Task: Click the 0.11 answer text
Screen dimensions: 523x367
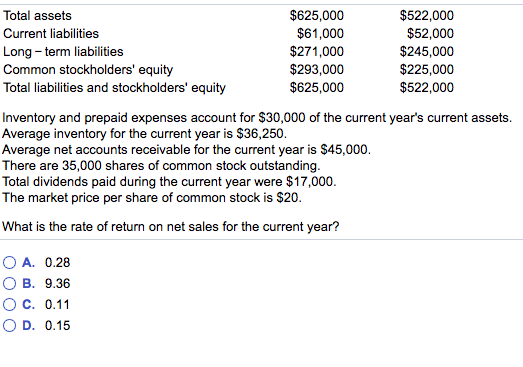Action: tap(57, 305)
